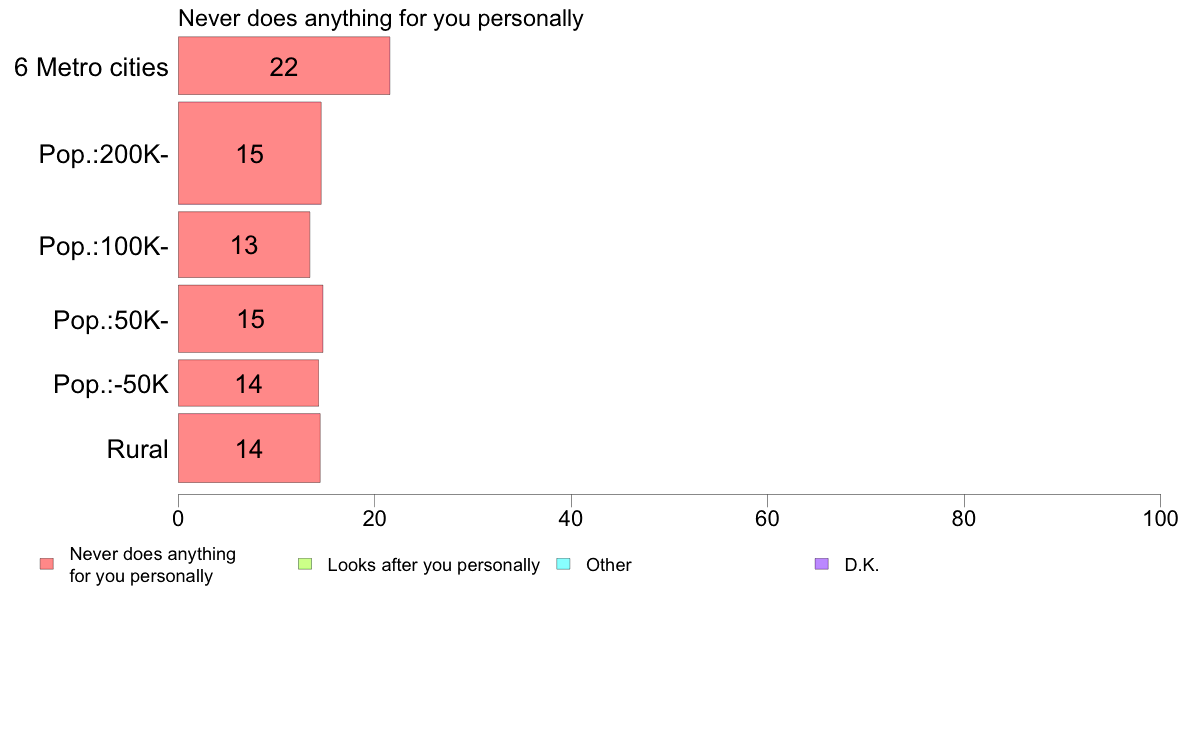Click the cyan 'Other' legend swatch
This screenshot has height=736, width=1188.
[564, 564]
